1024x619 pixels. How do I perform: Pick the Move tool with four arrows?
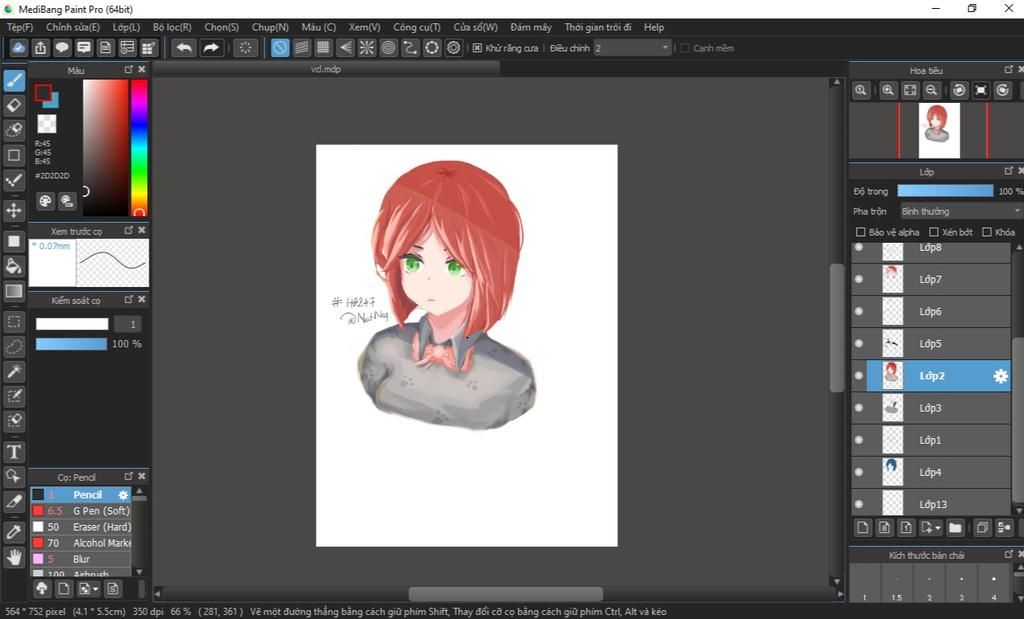point(14,210)
